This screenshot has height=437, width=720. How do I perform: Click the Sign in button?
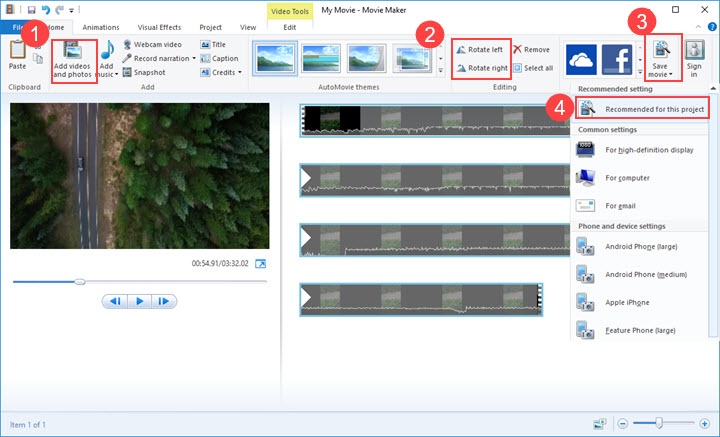point(694,59)
